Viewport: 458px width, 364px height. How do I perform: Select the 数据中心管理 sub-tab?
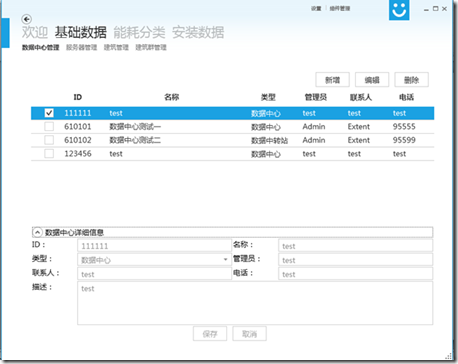[41, 47]
